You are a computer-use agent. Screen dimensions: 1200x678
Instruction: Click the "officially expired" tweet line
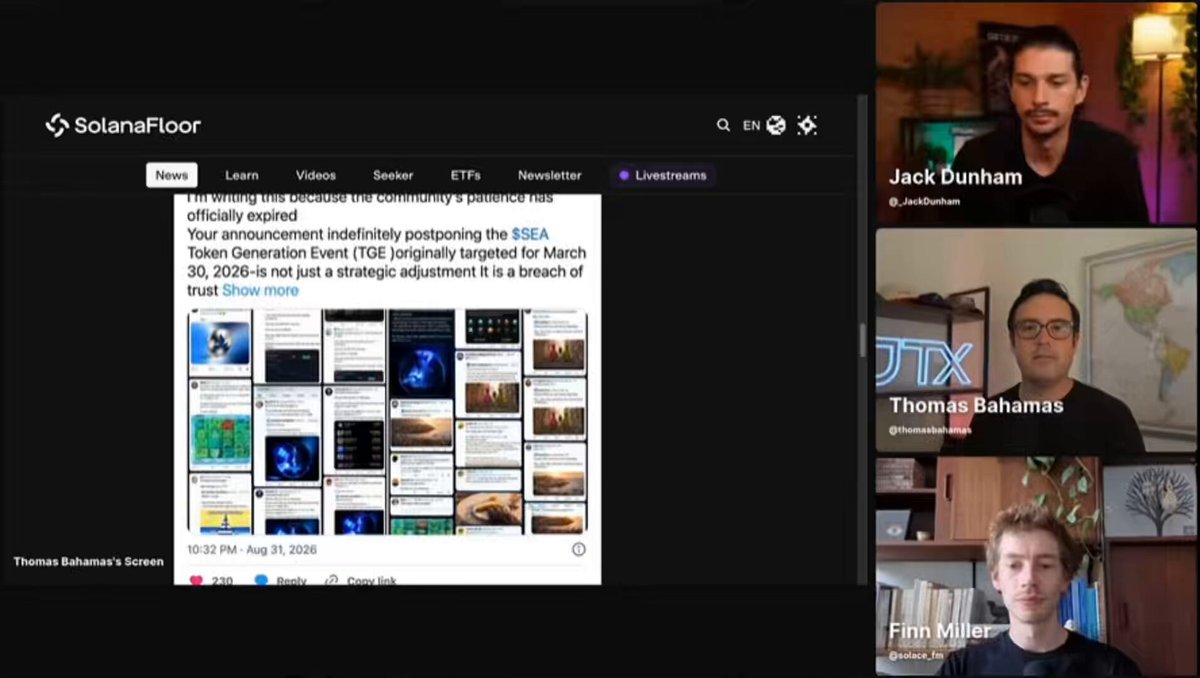(x=242, y=215)
